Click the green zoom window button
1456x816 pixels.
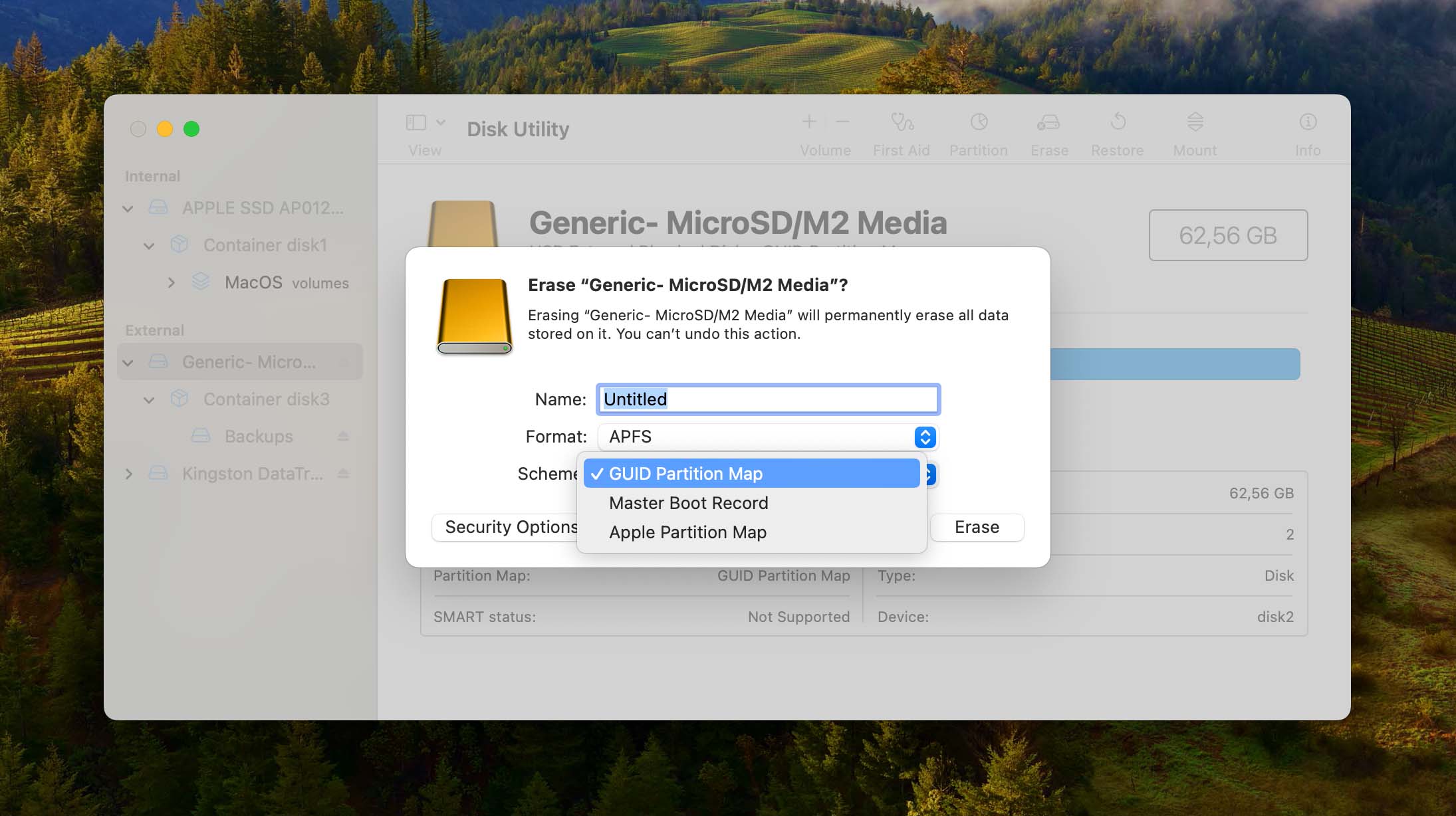[191, 129]
